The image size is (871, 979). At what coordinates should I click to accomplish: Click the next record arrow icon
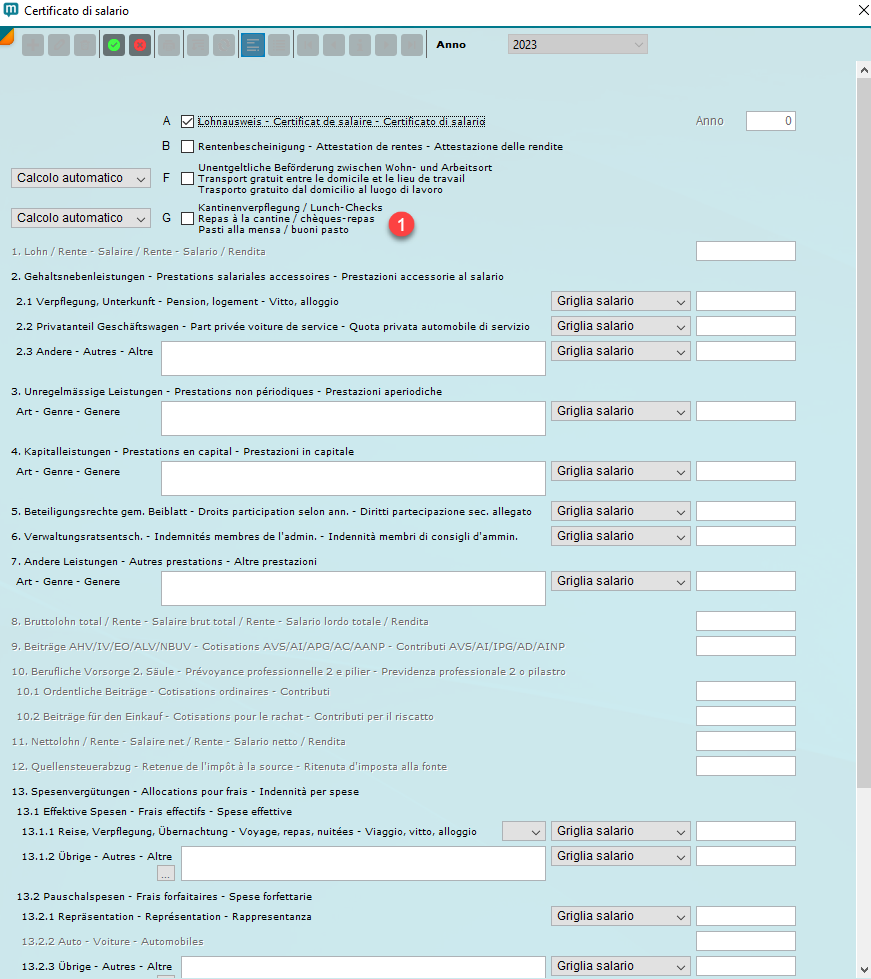pos(386,44)
